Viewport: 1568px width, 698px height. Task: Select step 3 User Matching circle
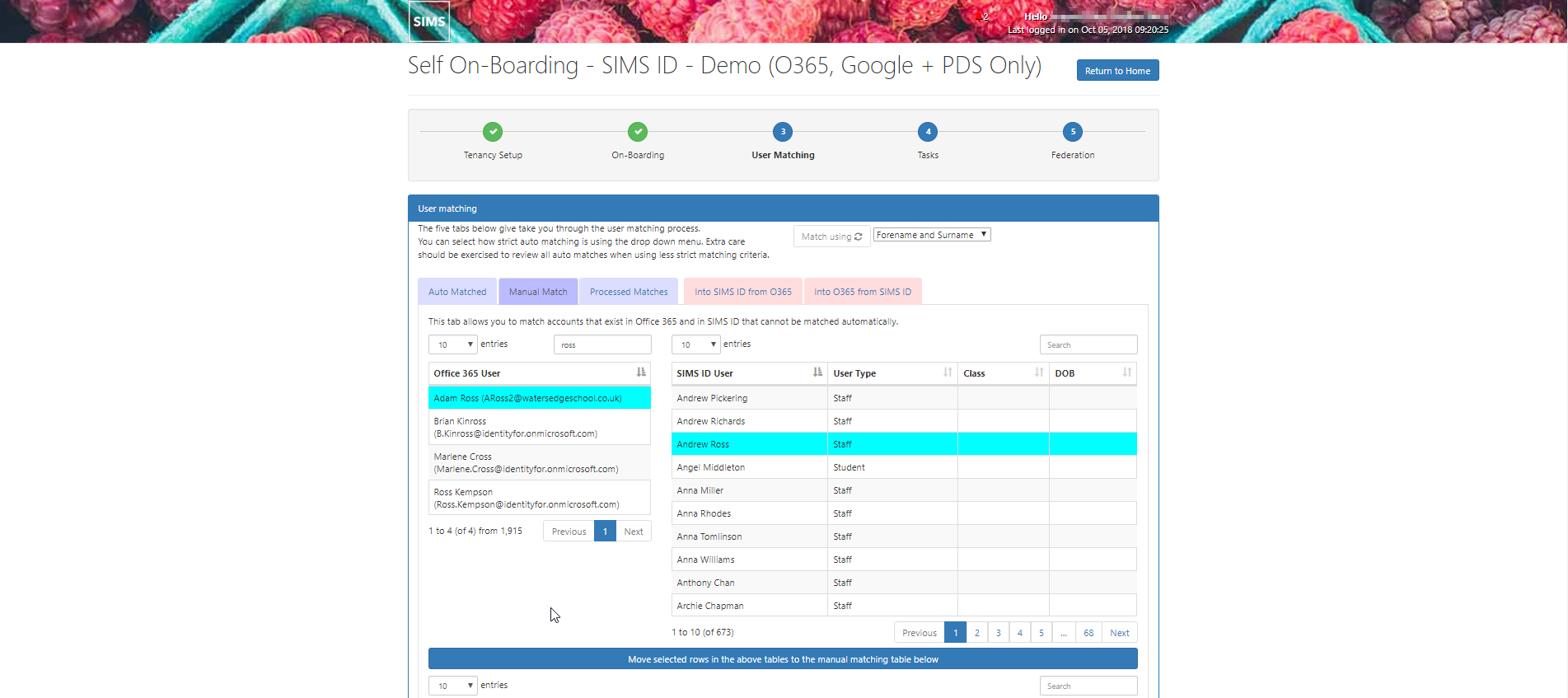(783, 131)
